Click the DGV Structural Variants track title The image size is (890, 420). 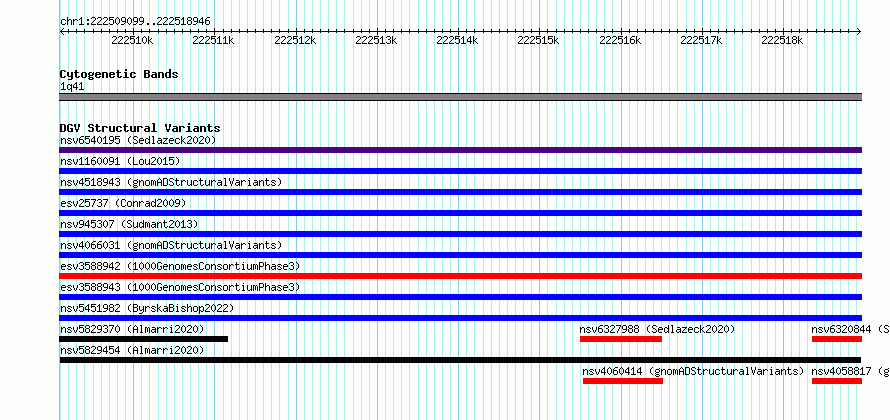pyautogui.click(x=140, y=128)
